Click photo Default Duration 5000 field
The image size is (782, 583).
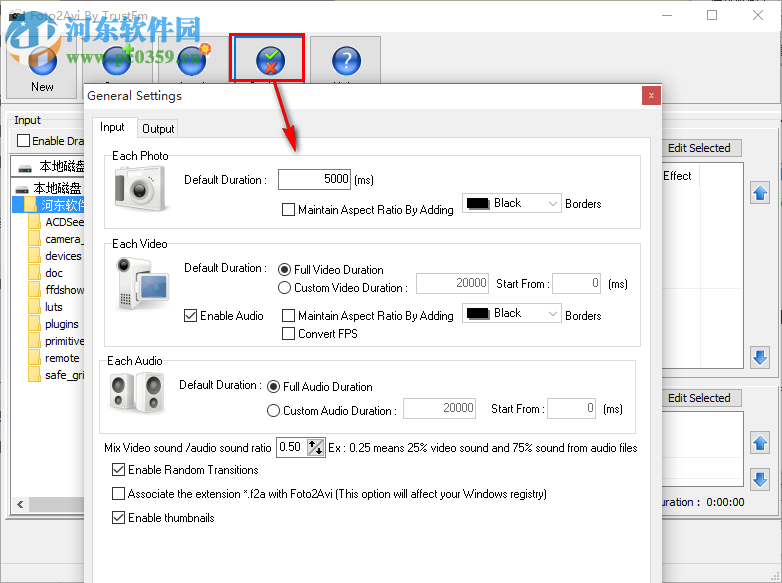[314, 180]
